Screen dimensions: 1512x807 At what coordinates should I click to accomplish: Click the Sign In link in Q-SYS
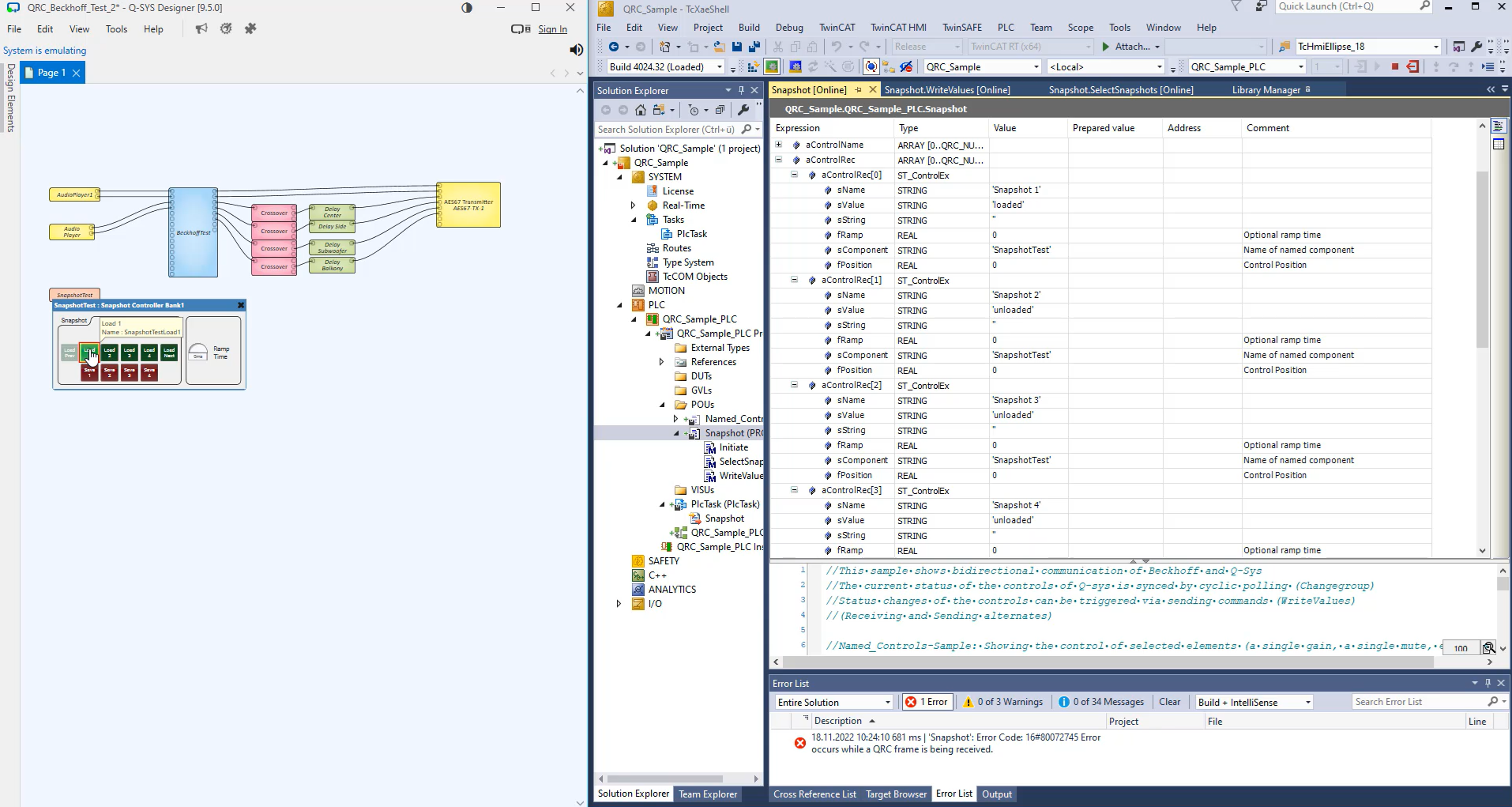tap(552, 29)
